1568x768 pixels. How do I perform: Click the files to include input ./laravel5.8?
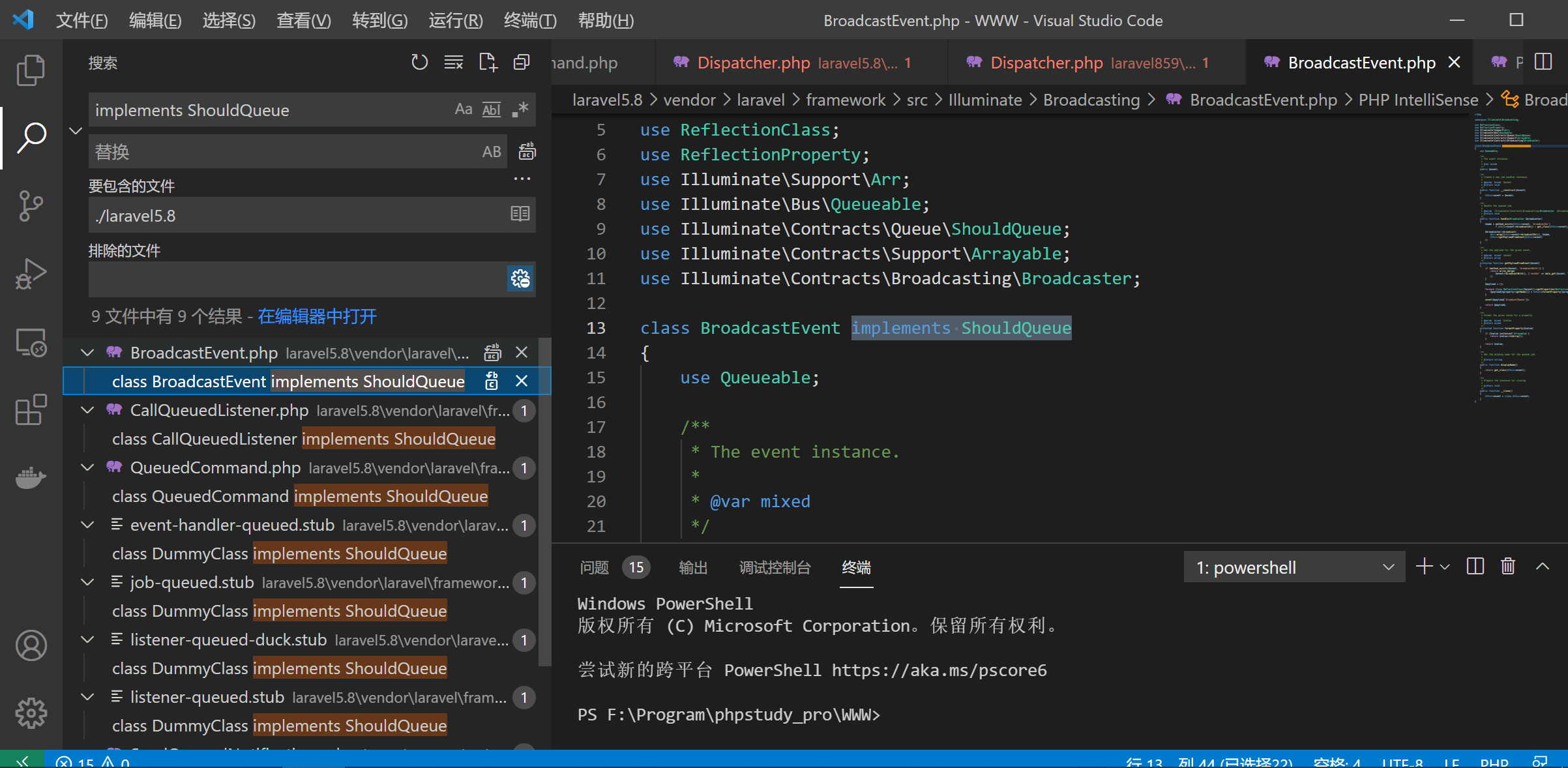click(312, 215)
